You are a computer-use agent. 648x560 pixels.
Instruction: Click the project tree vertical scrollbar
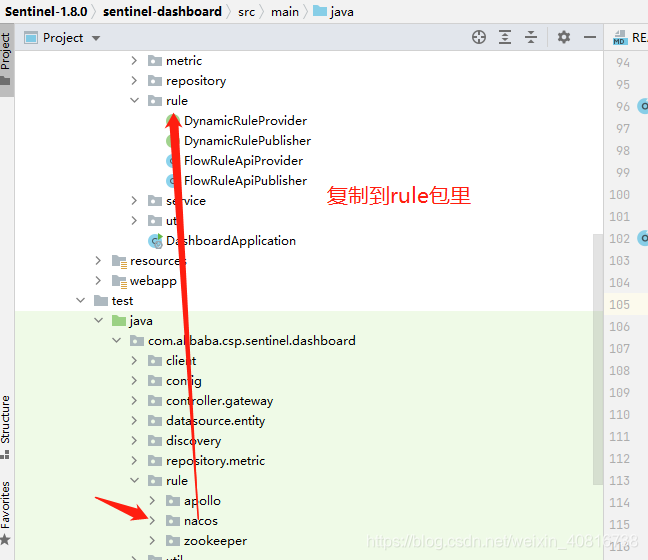click(x=598, y=359)
